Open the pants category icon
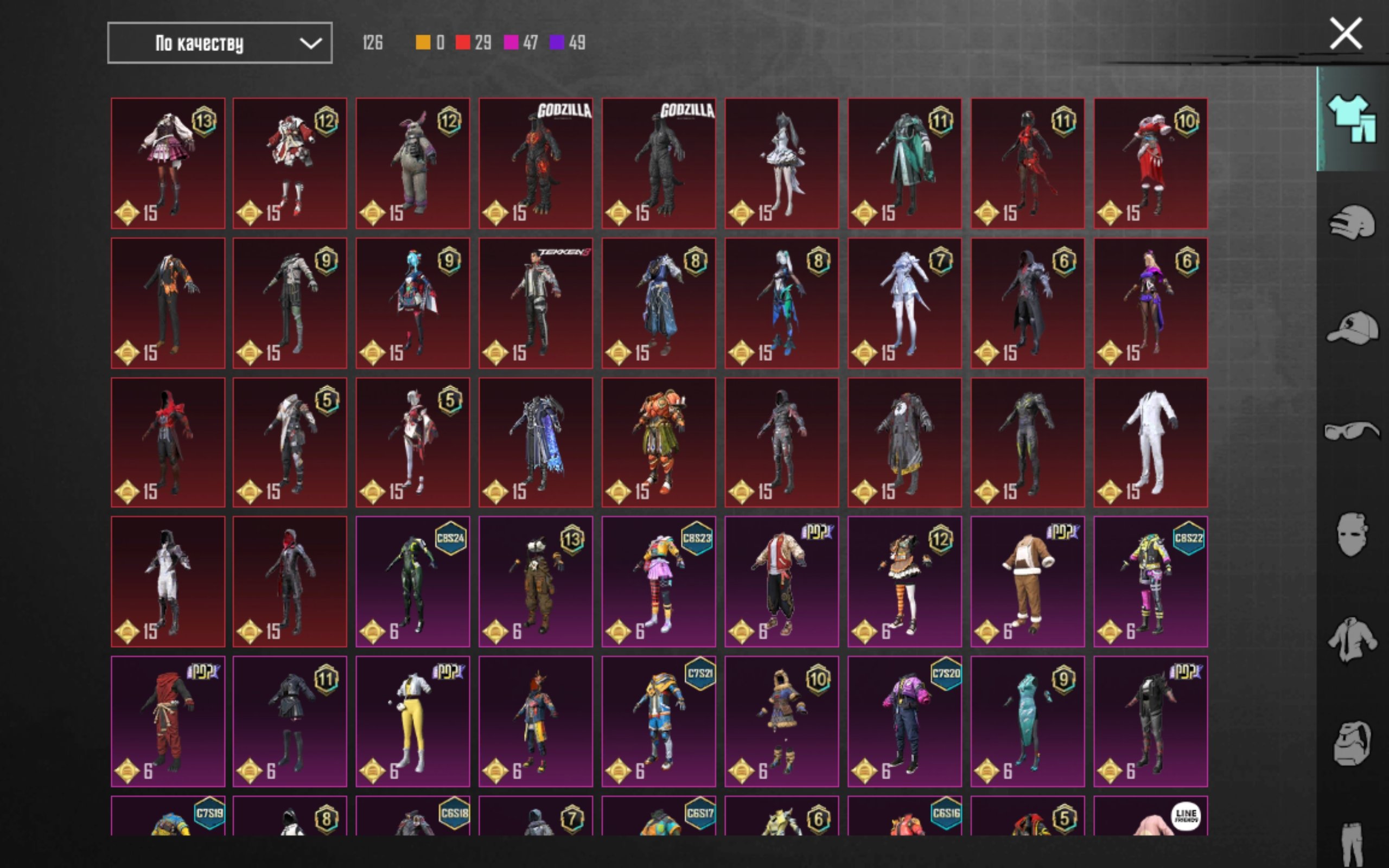 1353,844
